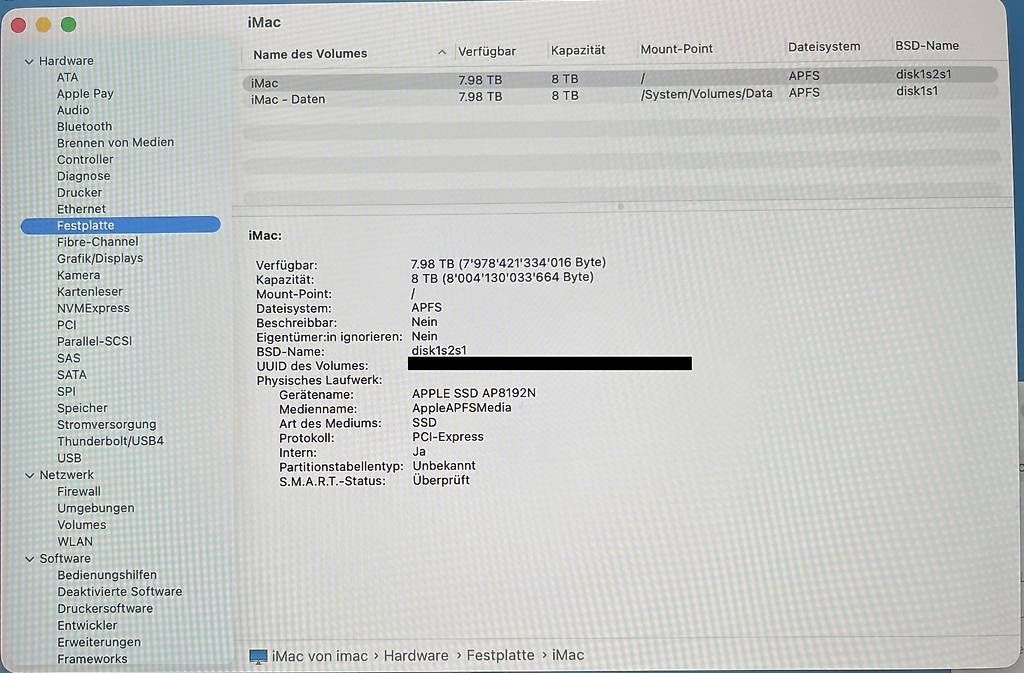Click Hardware in the path bar
This screenshot has height=673, width=1024.
pyautogui.click(x=416, y=655)
